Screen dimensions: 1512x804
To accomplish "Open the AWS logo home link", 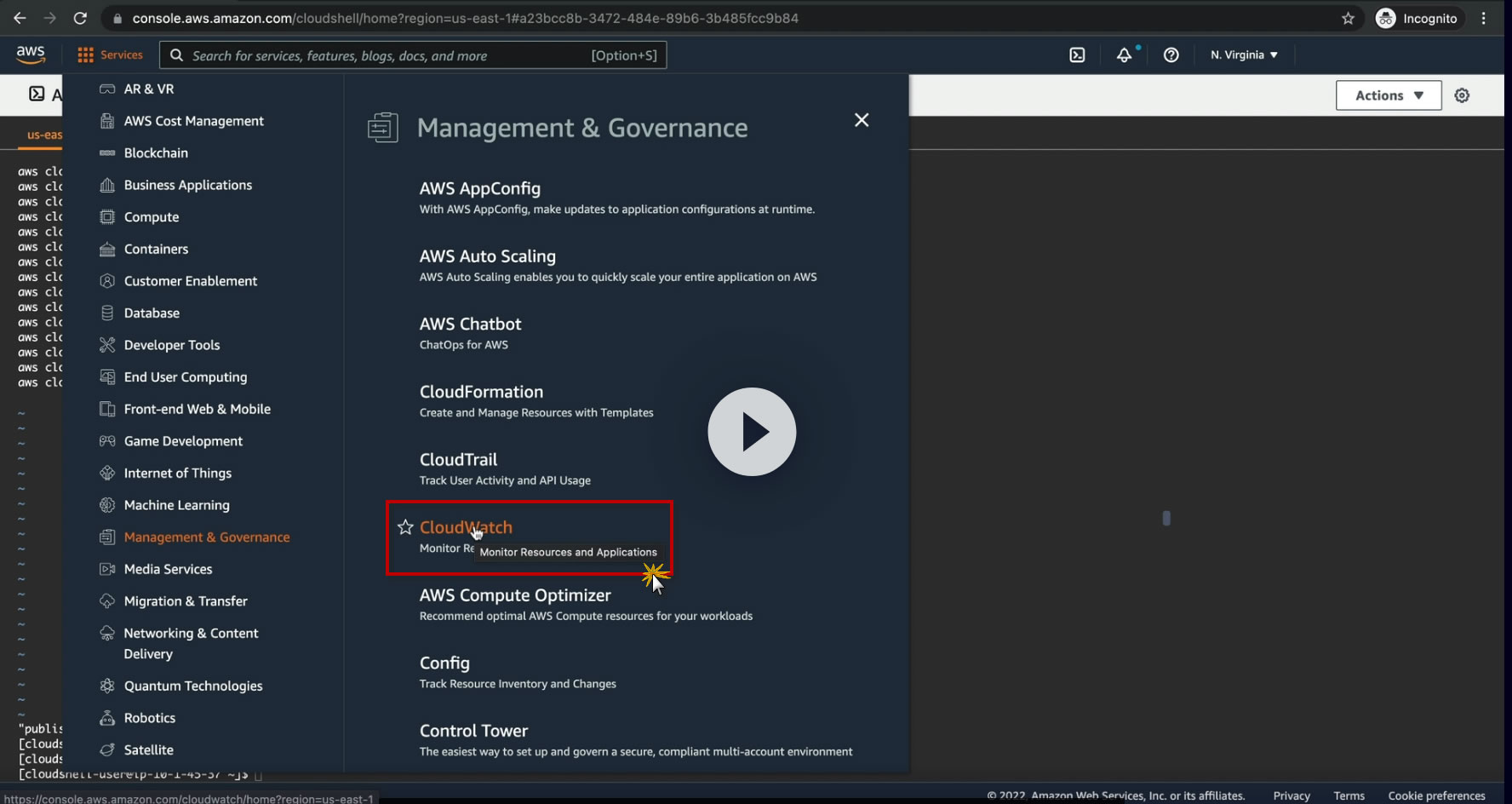I will [x=31, y=55].
